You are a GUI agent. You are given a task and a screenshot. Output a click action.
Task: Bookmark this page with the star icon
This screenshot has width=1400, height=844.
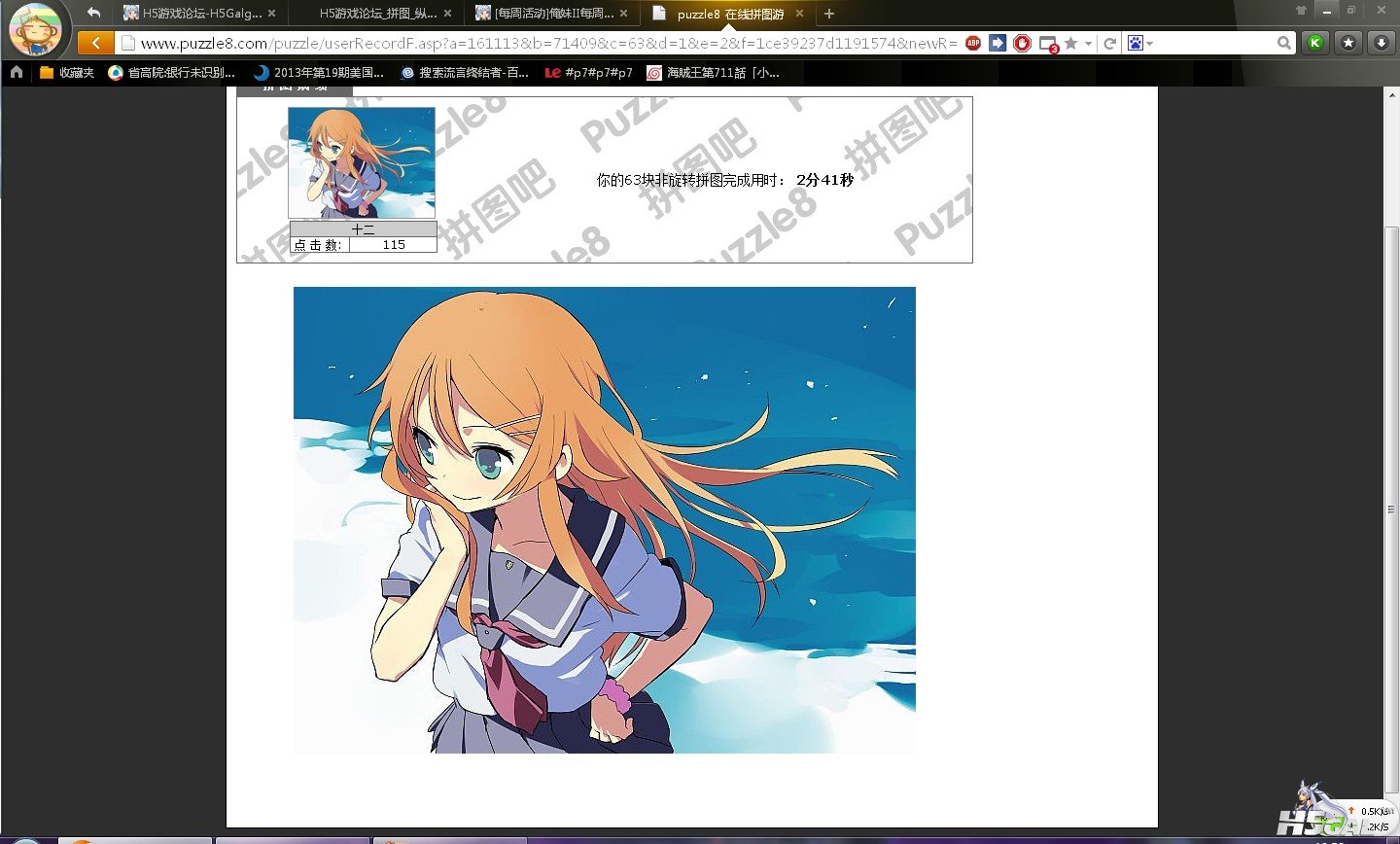pyautogui.click(x=1070, y=43)
